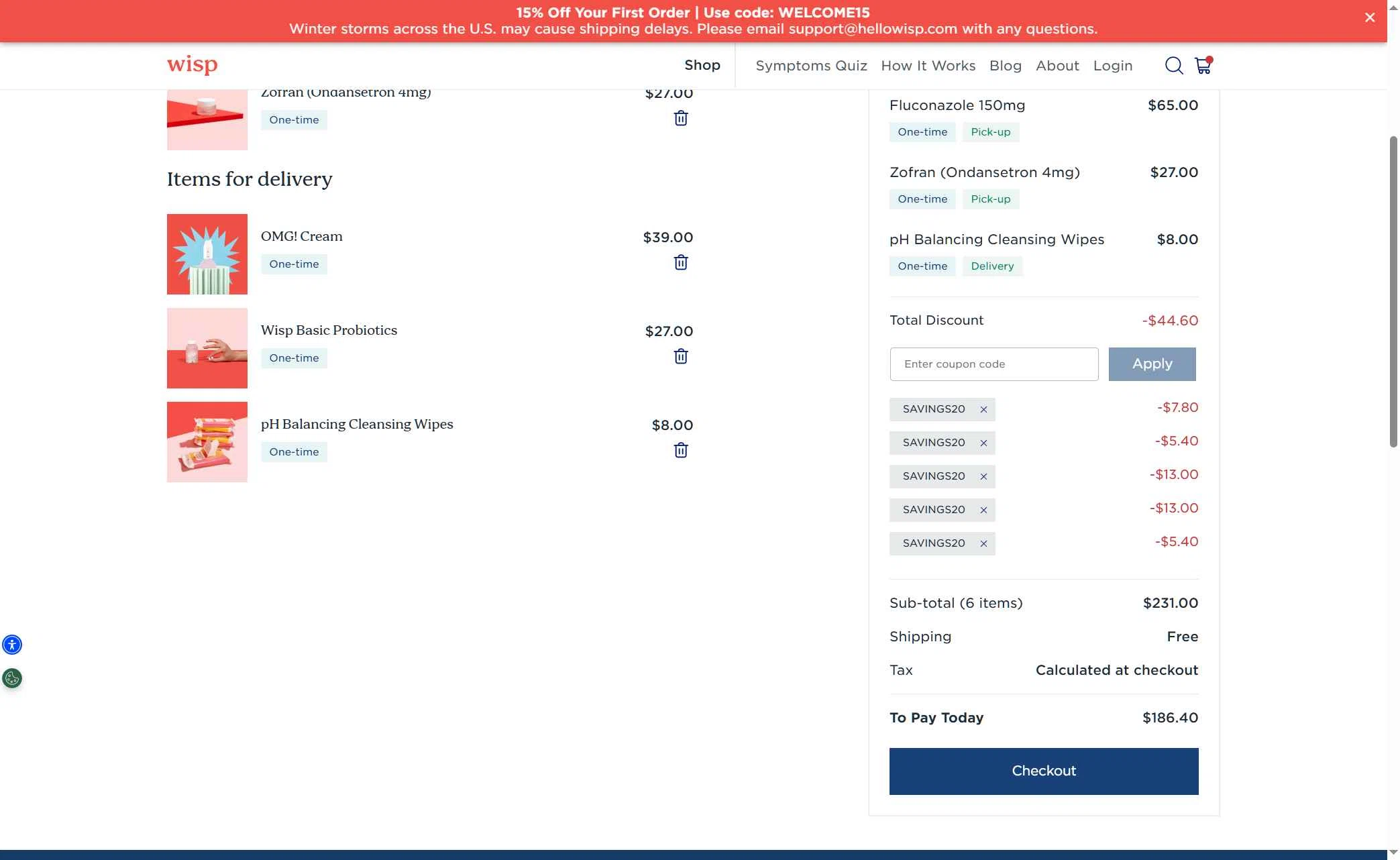Focus the Enter coupon code field
The height and width of the screenshot is (860, 1400).
(993, 364)
